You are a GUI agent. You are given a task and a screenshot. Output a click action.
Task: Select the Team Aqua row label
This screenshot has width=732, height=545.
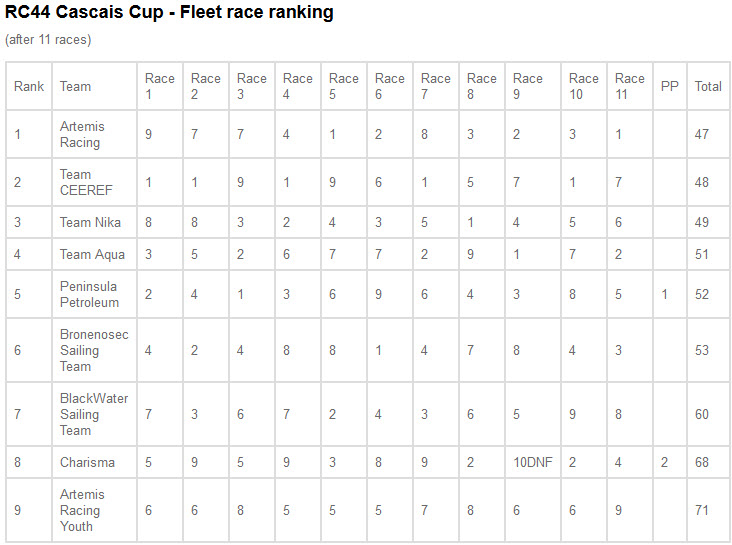pyautogui.click(x=94, y=255)
